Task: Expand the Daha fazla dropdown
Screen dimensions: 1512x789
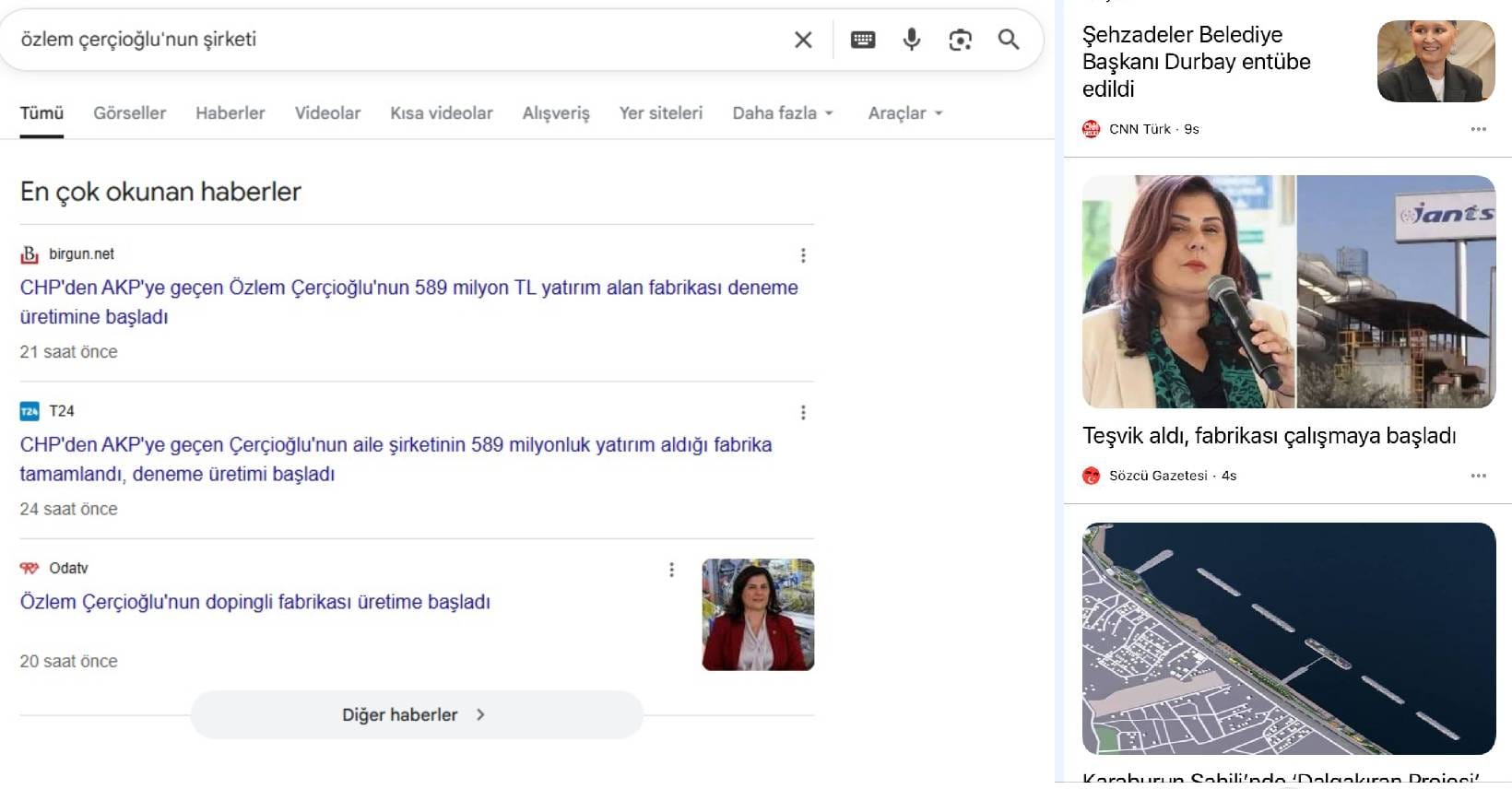Action: (783, 113)
